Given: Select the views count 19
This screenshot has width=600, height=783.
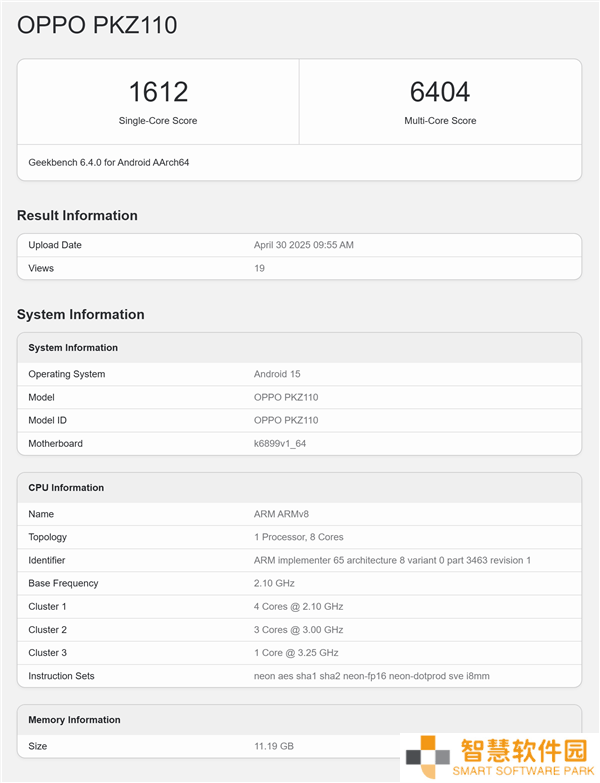Looking at the screenshot, I should click(259, 268).
